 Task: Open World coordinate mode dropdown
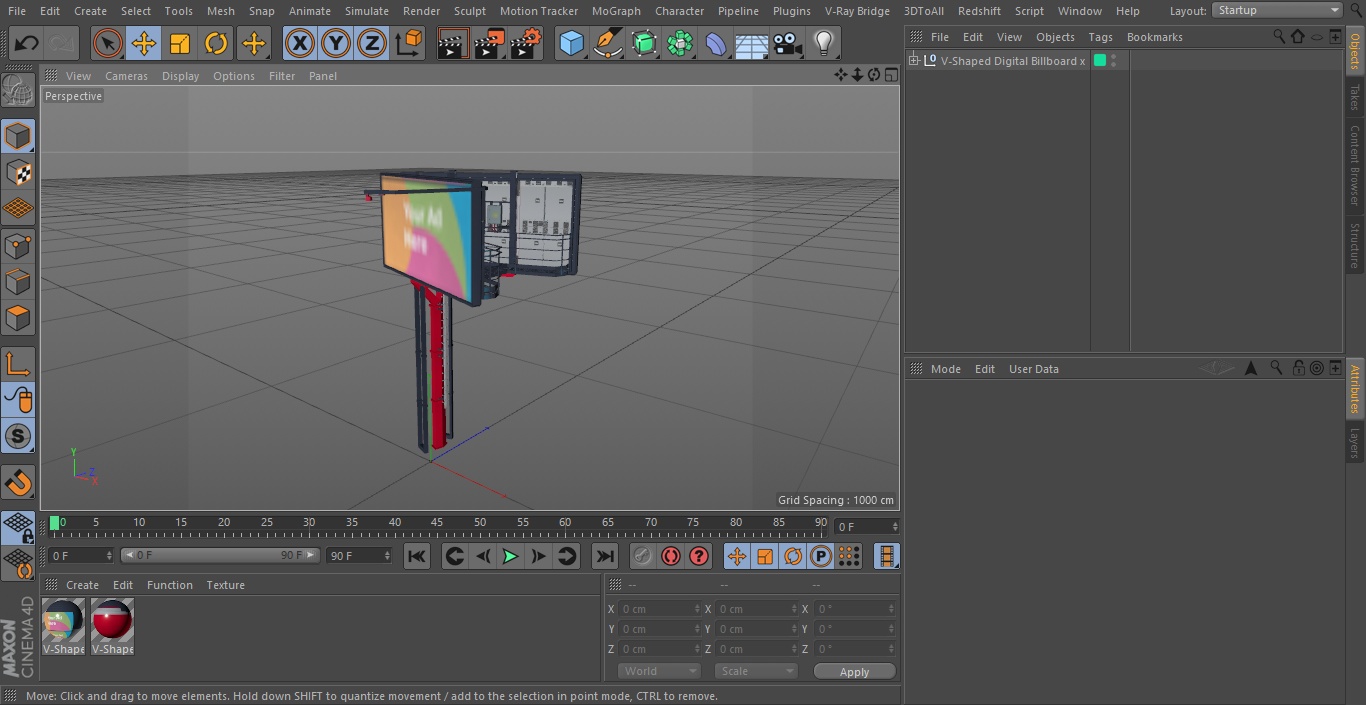(x=659, y=671)
